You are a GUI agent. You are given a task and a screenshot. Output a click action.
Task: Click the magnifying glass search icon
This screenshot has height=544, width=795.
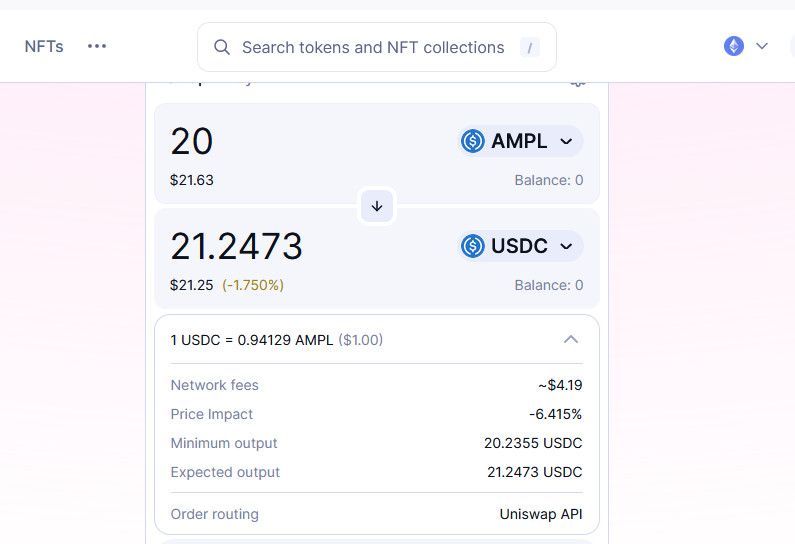point(223,47)
